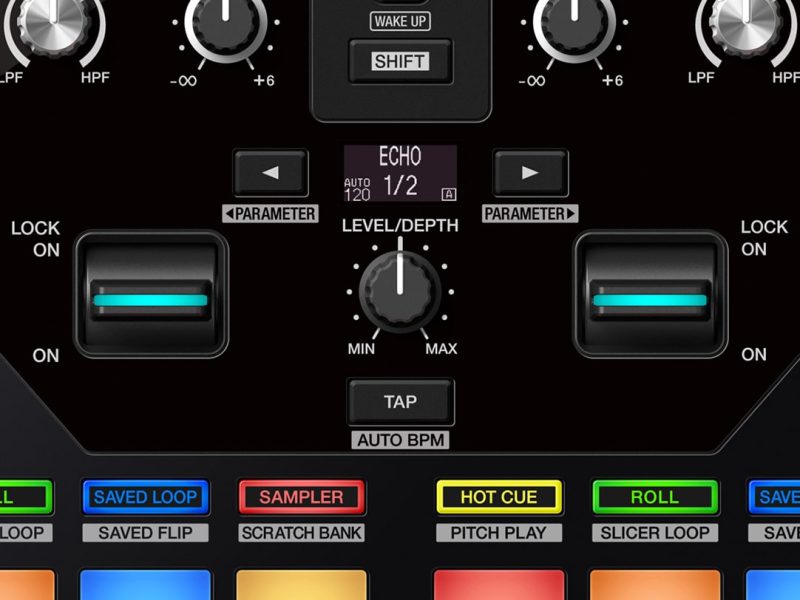Click the right channel trim knob

click(574, 23)
